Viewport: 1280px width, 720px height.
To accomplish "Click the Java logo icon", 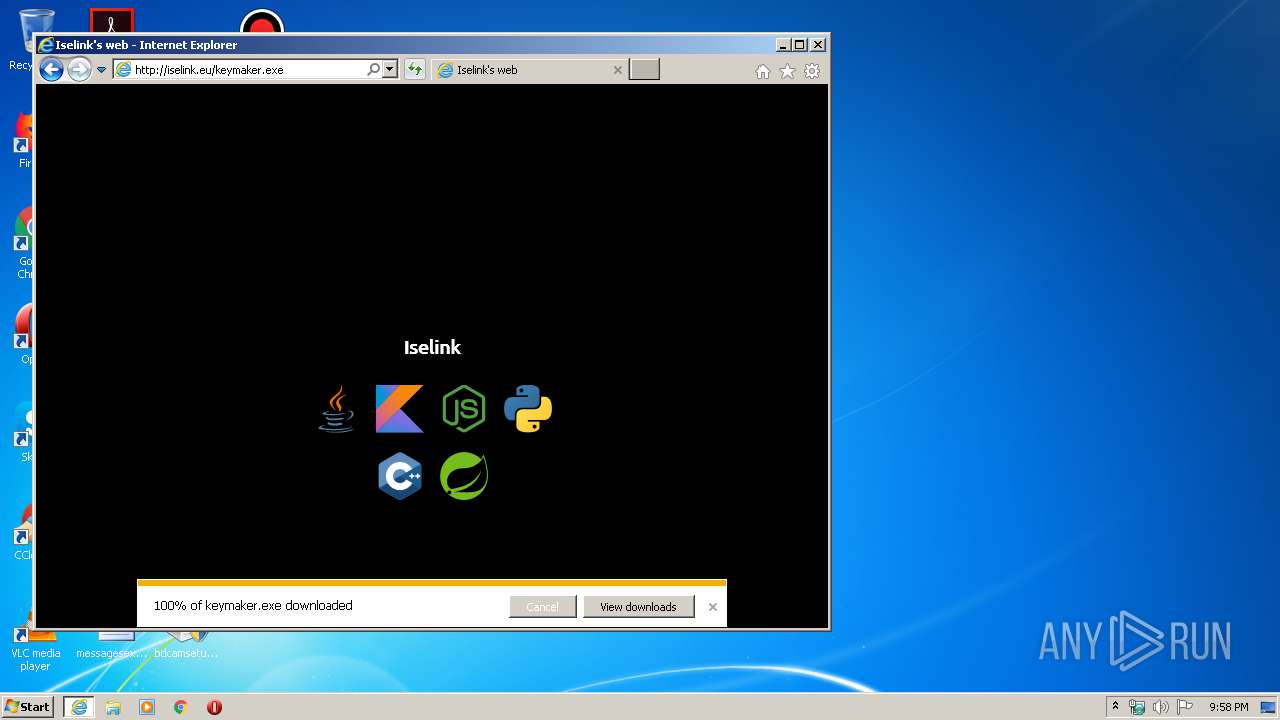I will pos(336,409).
